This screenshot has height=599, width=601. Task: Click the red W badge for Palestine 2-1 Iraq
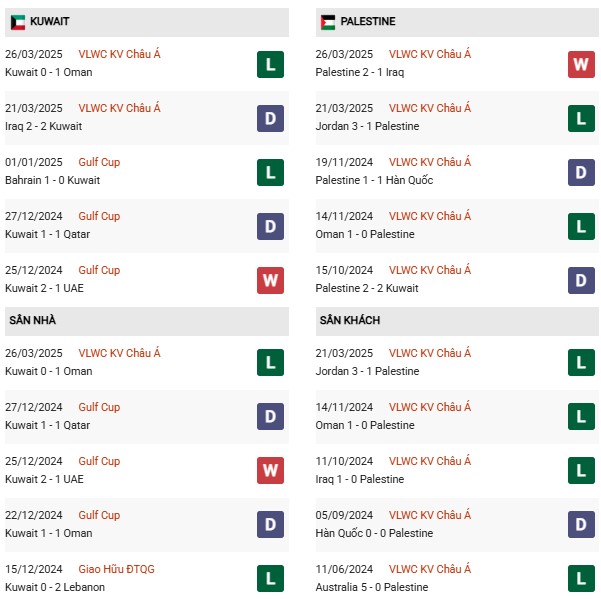tap(581, 64)
